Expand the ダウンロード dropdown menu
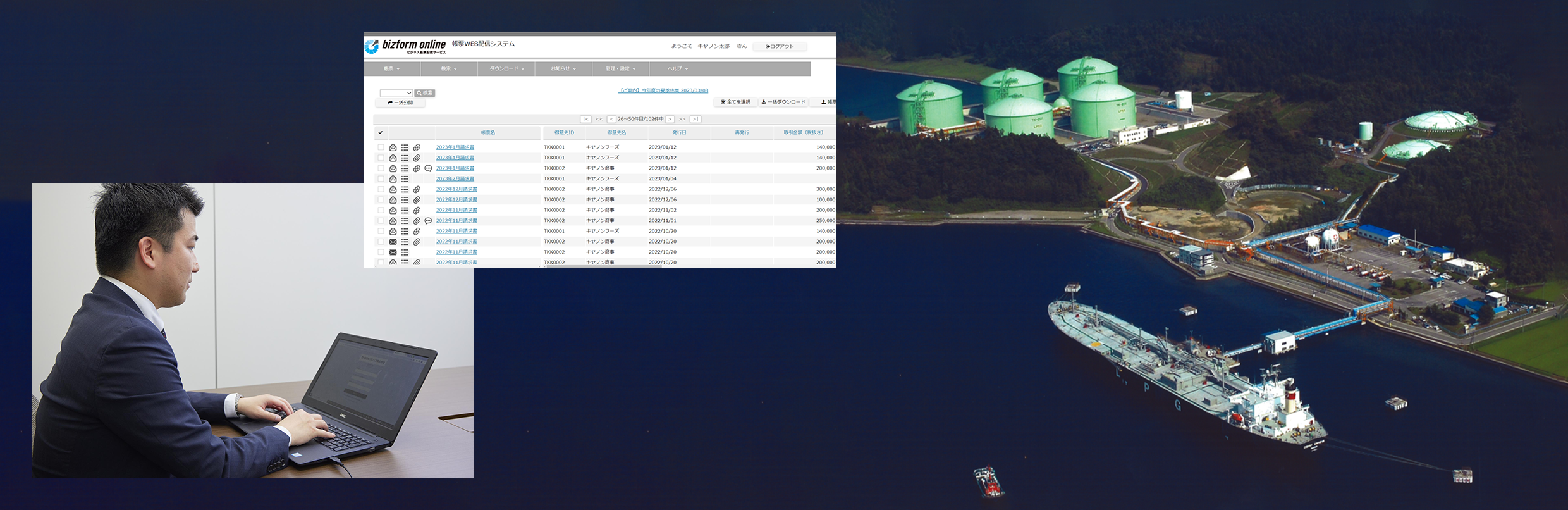Screen dimensions: 1568x510 [506, 68]
